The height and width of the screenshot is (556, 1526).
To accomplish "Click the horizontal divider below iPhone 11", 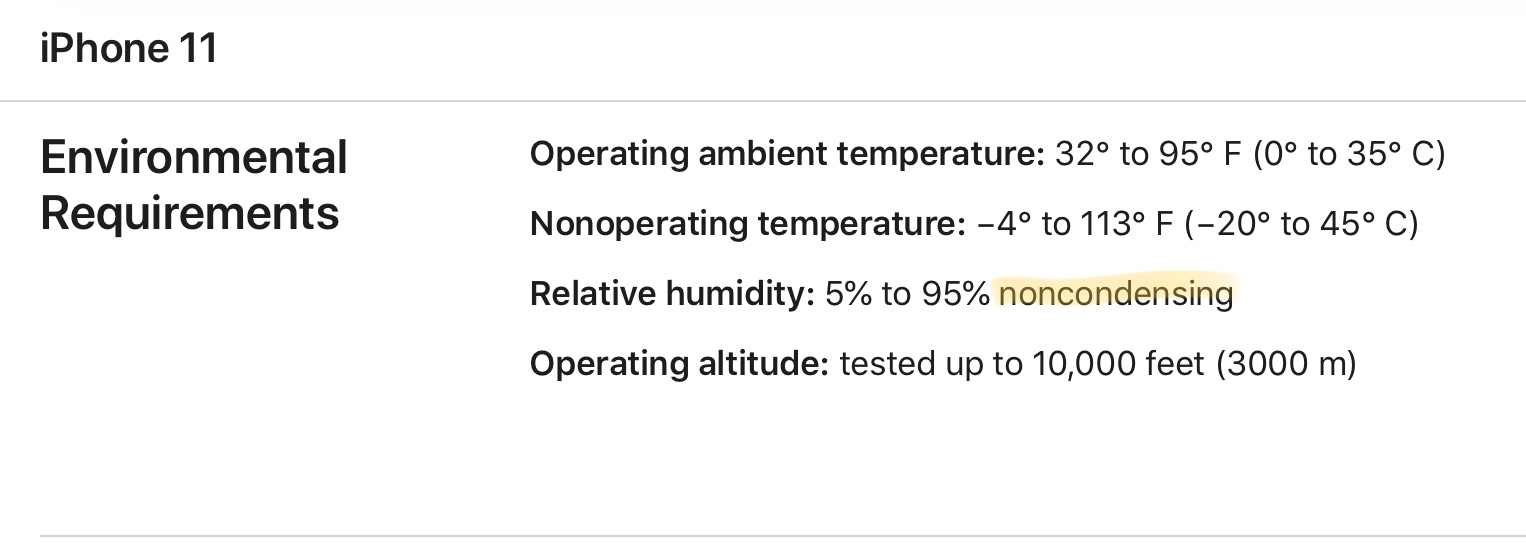I will pyautogui.click(x=763, y=101).
